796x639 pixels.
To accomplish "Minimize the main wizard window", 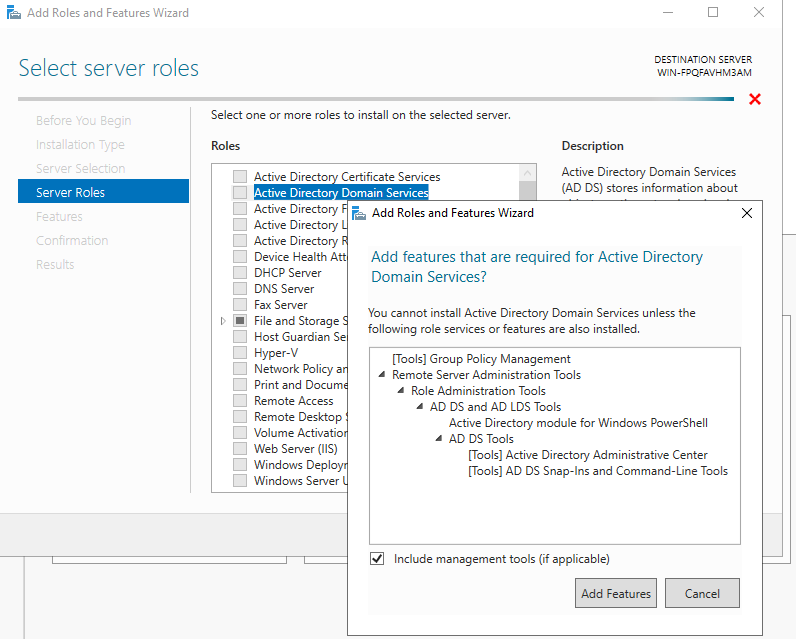I will pos(668,12).
